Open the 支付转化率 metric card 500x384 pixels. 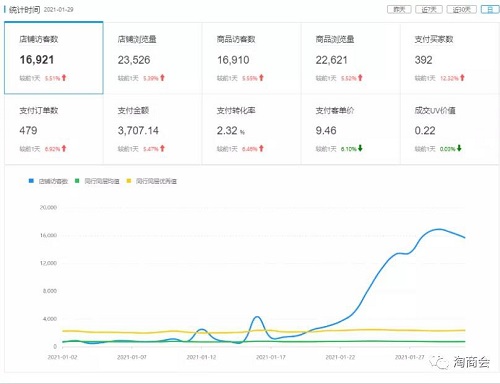(251, 129)
